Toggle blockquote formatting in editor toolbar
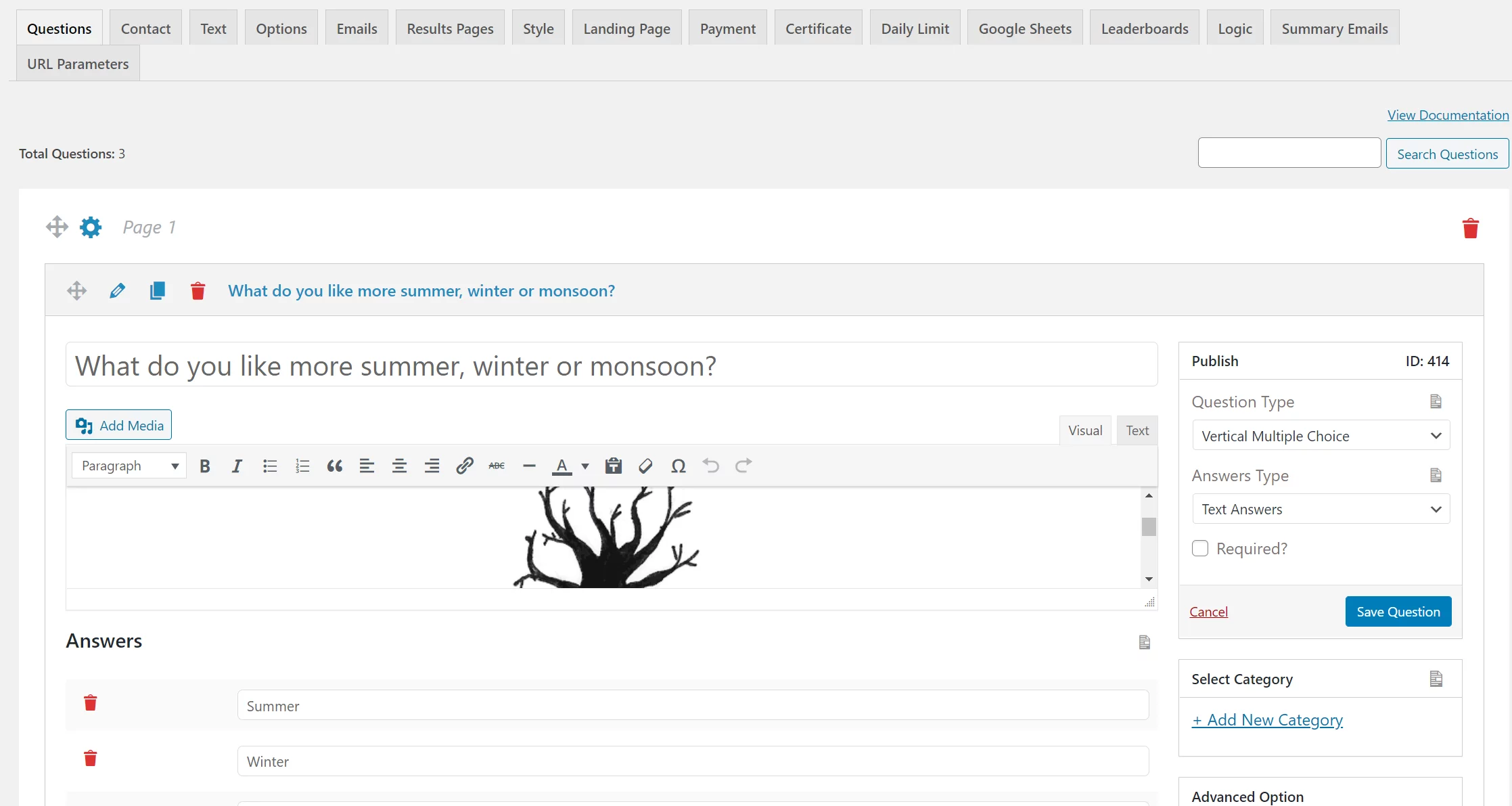This screenshot has width=1512, height=806. click(334, 466)
